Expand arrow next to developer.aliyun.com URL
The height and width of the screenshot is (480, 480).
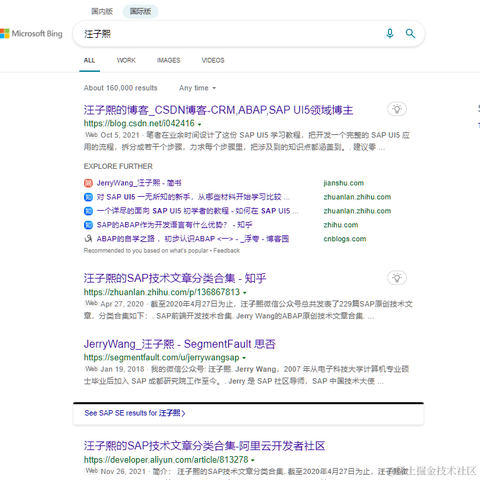[x=253, y=460]
